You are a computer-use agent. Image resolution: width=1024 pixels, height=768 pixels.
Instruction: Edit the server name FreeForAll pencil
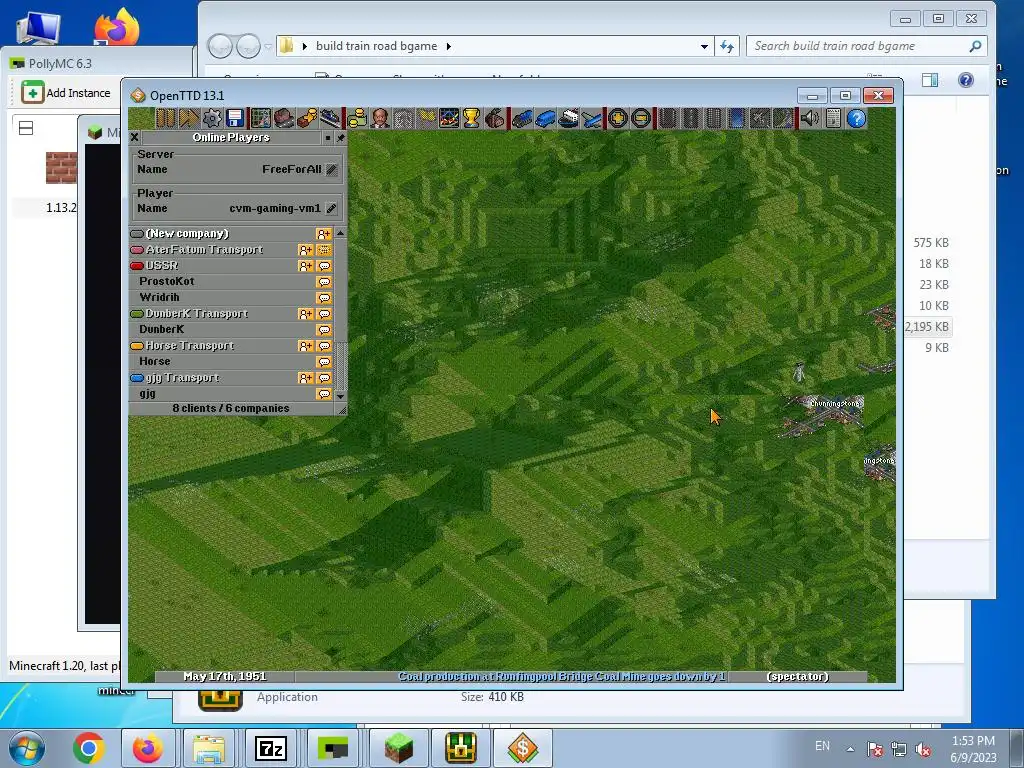coord(332,170)
